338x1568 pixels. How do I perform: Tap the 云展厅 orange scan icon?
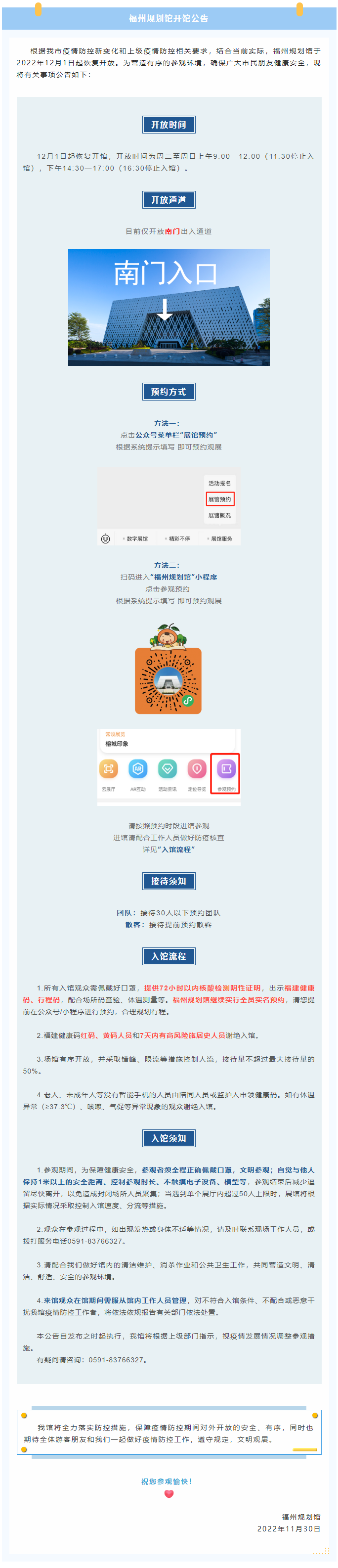pyautogui.click(x=108, y=769)
